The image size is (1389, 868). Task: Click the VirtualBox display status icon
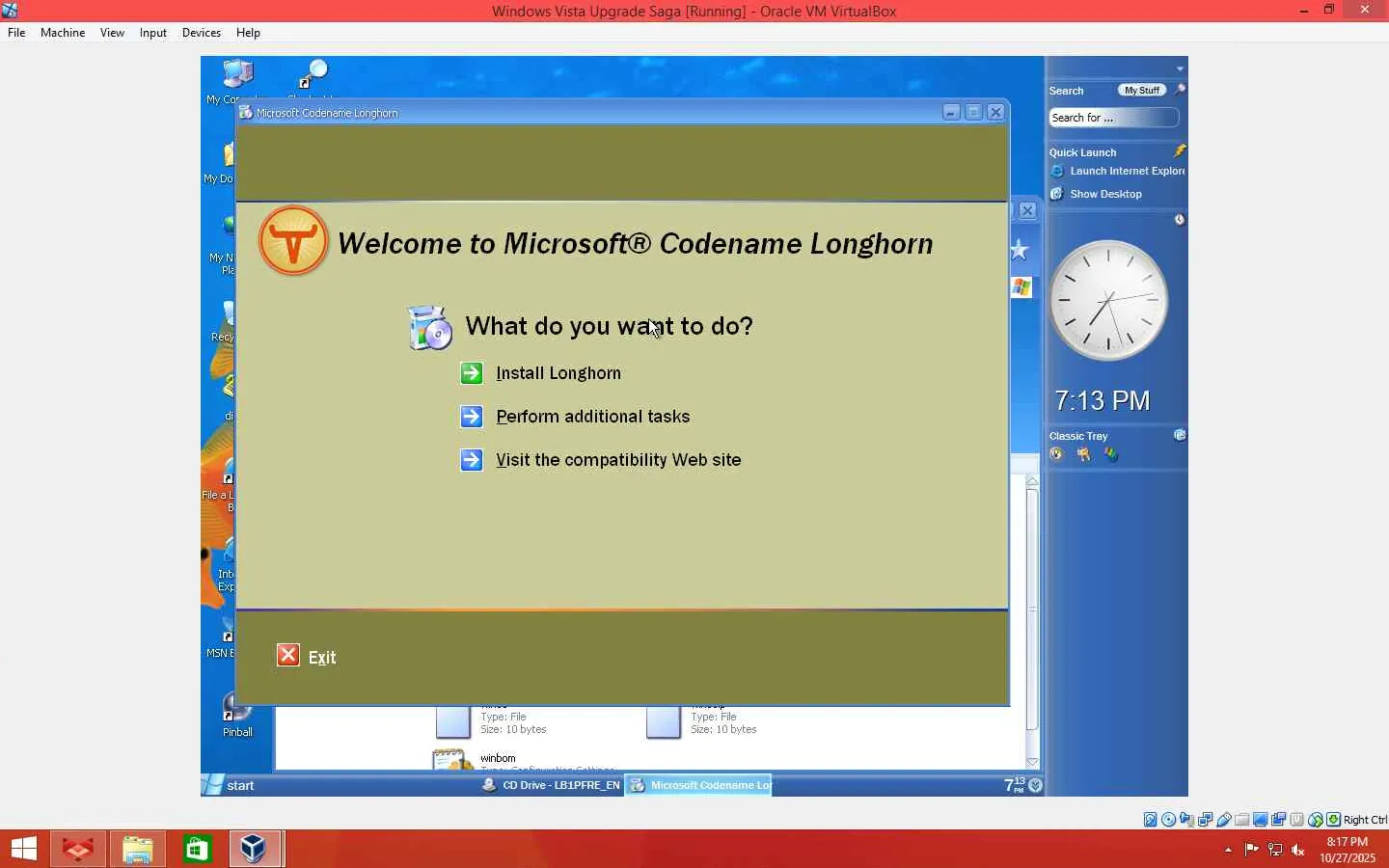point(1261,820)
